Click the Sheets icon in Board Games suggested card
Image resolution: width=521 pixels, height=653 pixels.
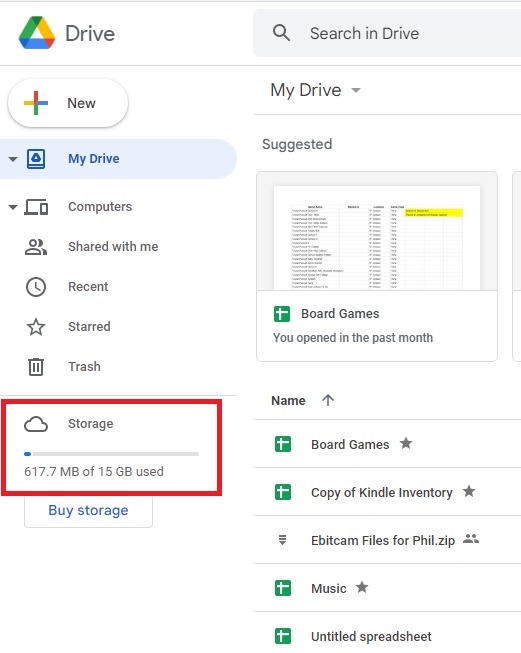click(x=282, y=314)
